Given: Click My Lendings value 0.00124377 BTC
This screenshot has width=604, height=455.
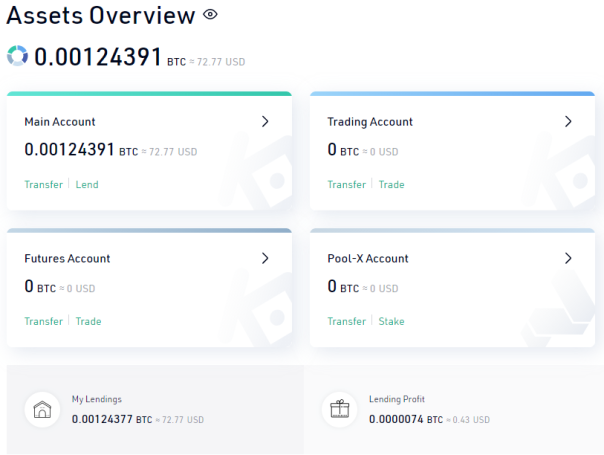Looking at the screenshot, I should [112, 419].
